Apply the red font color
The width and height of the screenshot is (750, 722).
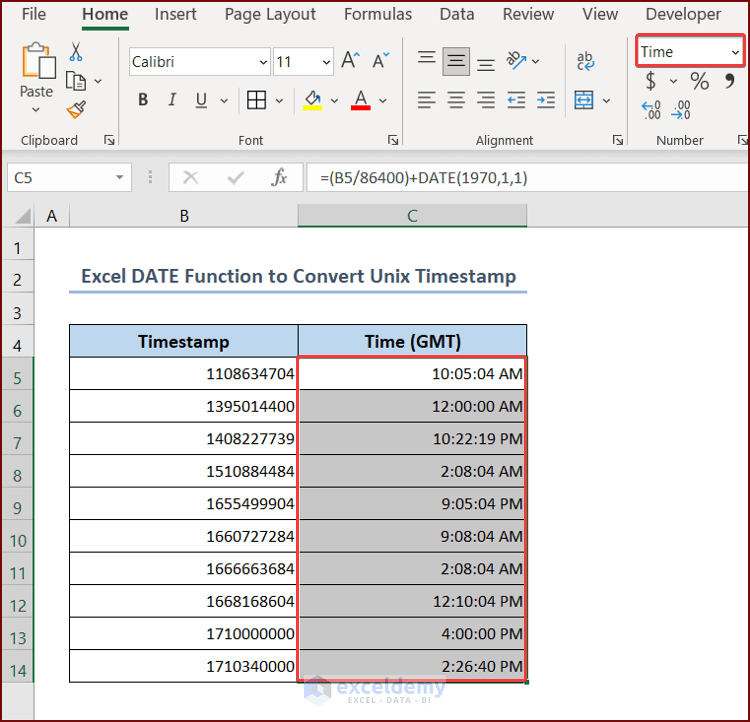[x=361, y=100]
